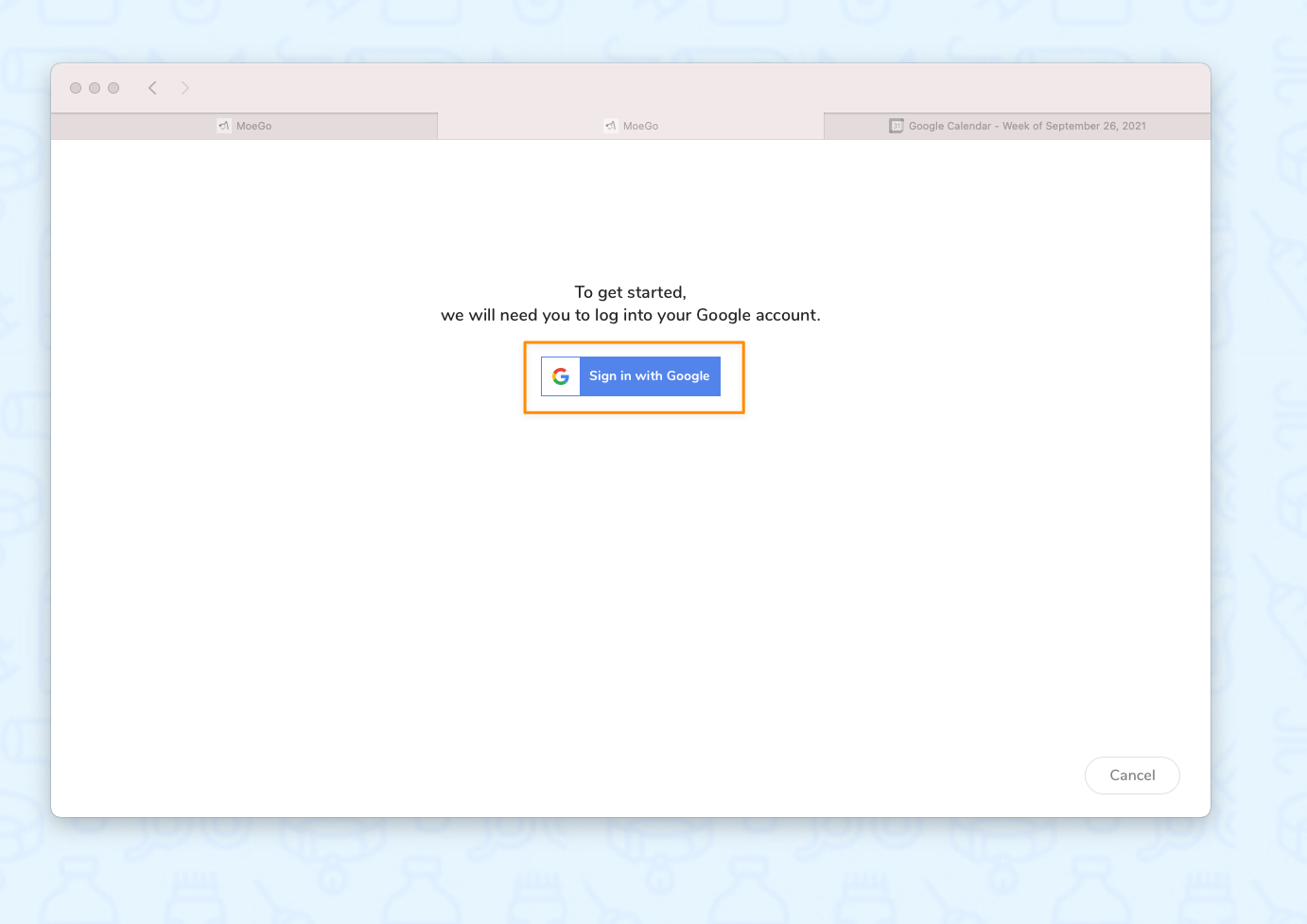Image resolution: width=1307 pixels, height=924 pixels.
Task: Open the Google Calendar tab
Action: pyautogui.click(x=1018, y=126)
